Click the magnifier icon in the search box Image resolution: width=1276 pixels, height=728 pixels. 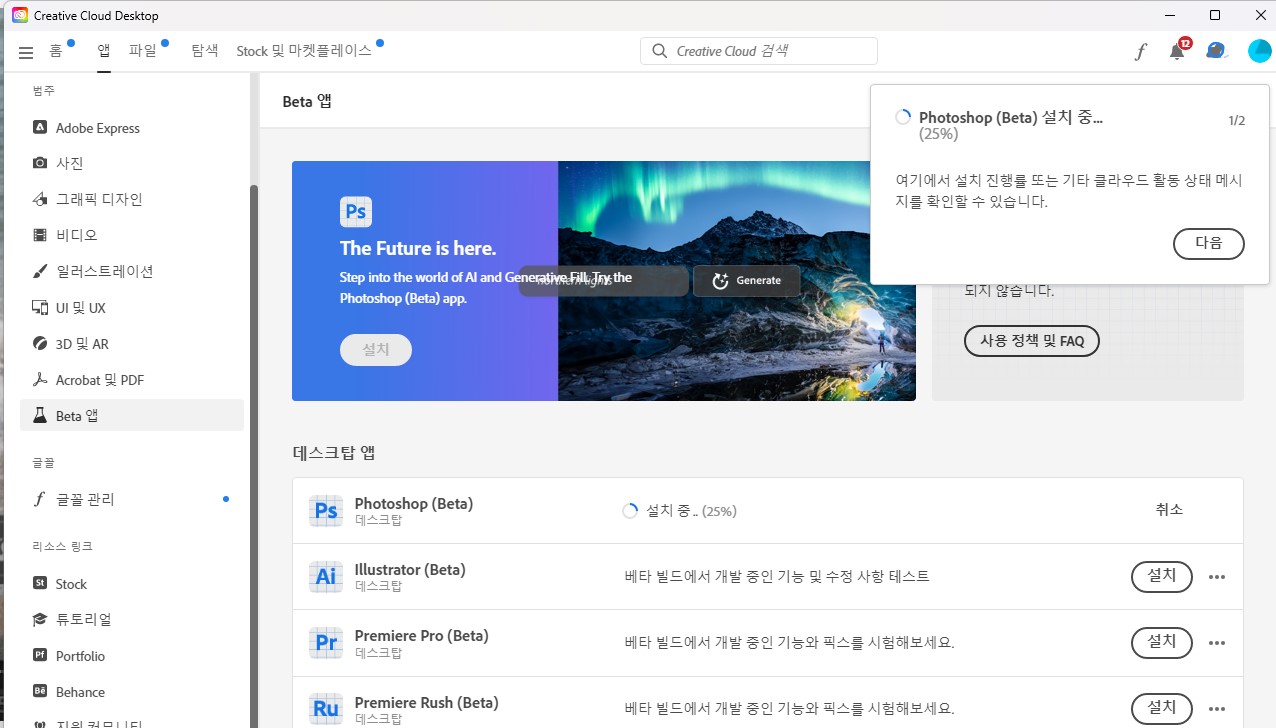pyautogui.click(x=660, y=51)
